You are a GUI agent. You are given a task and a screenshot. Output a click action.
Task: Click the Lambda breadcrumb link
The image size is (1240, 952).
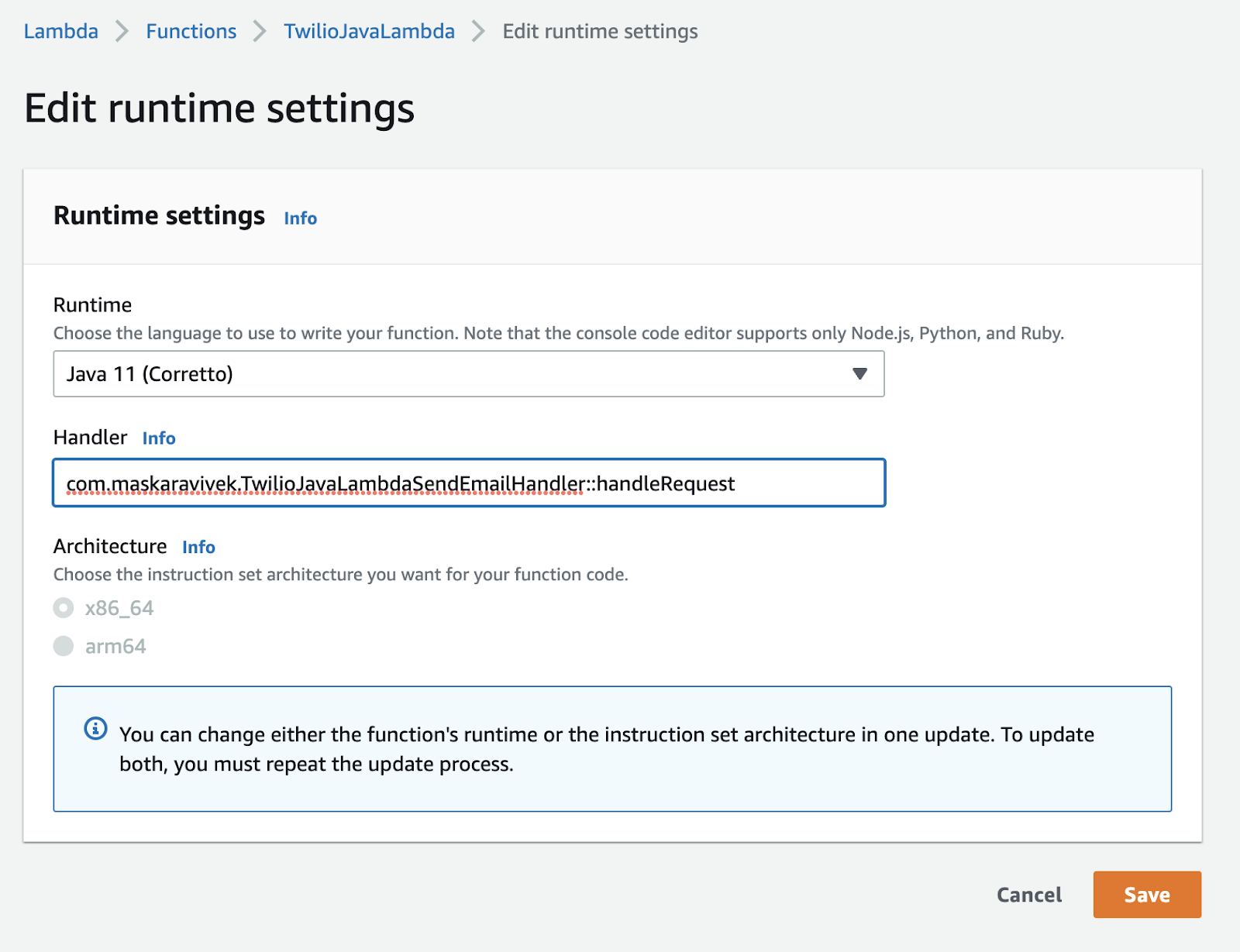click(60, 32)
